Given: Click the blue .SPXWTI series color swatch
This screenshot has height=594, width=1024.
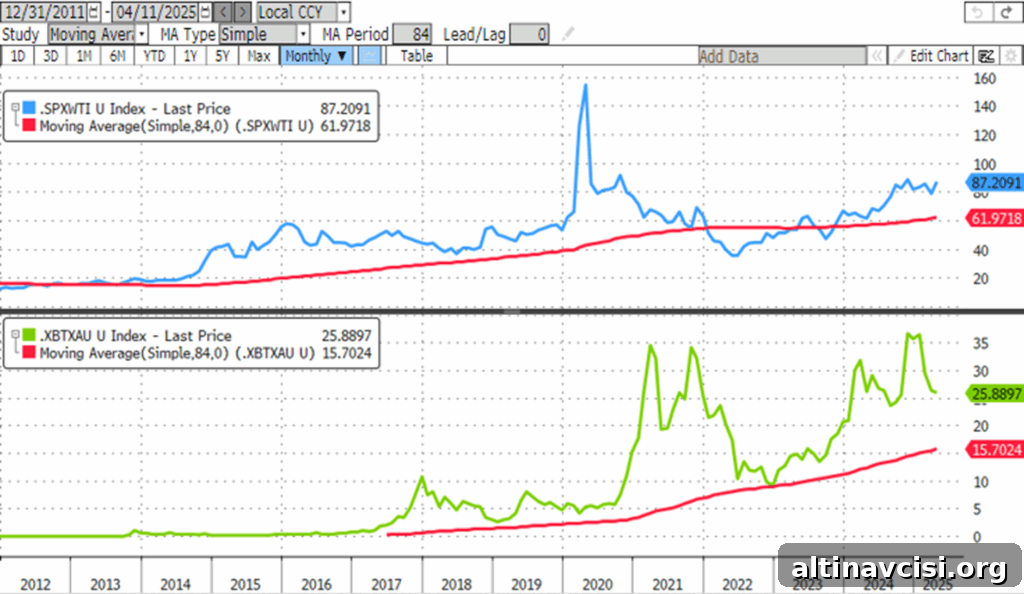Looking at the screenshot, I should [x=29, y=108].
